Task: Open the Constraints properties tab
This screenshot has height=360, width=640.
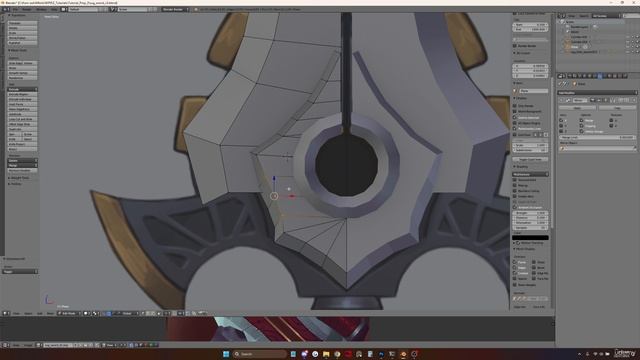Action: [594, 76]
